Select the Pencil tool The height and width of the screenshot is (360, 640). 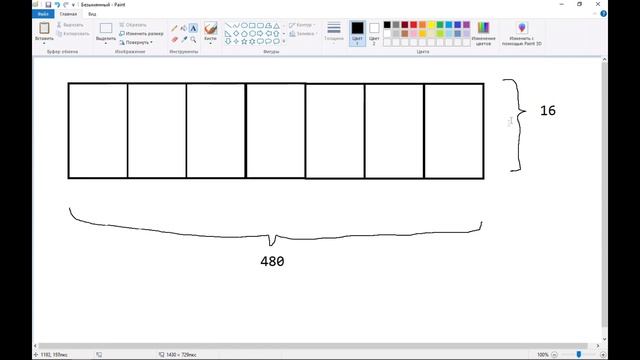175,28
